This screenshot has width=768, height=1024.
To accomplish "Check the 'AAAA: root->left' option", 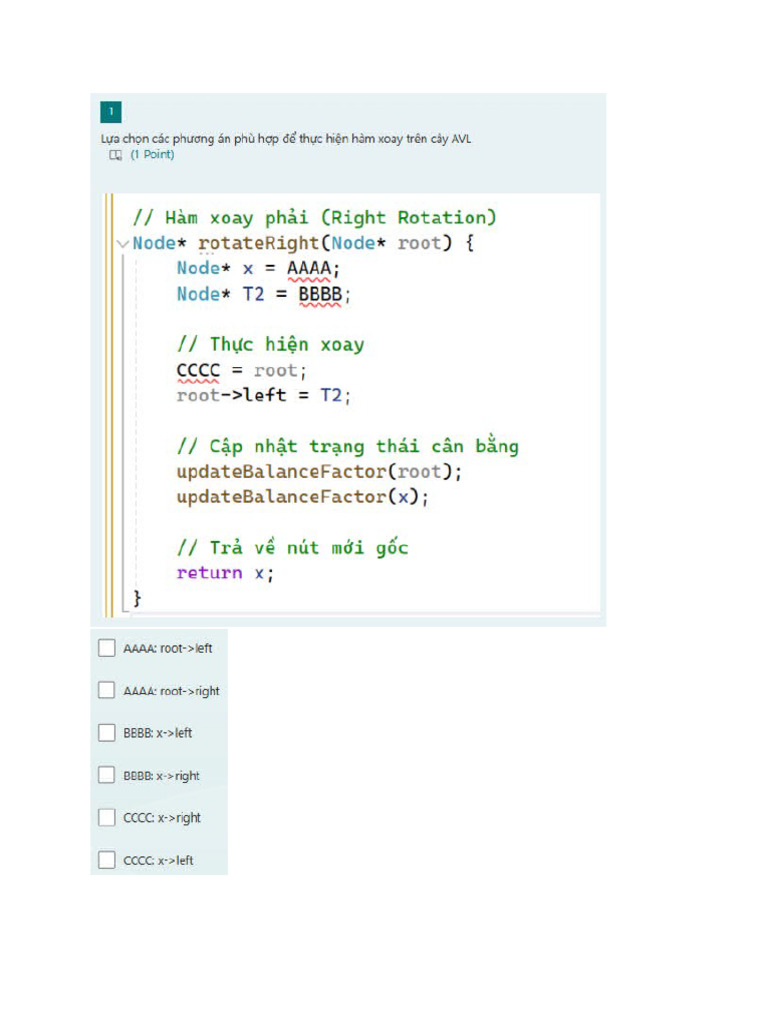I will [x=107, y=648].
